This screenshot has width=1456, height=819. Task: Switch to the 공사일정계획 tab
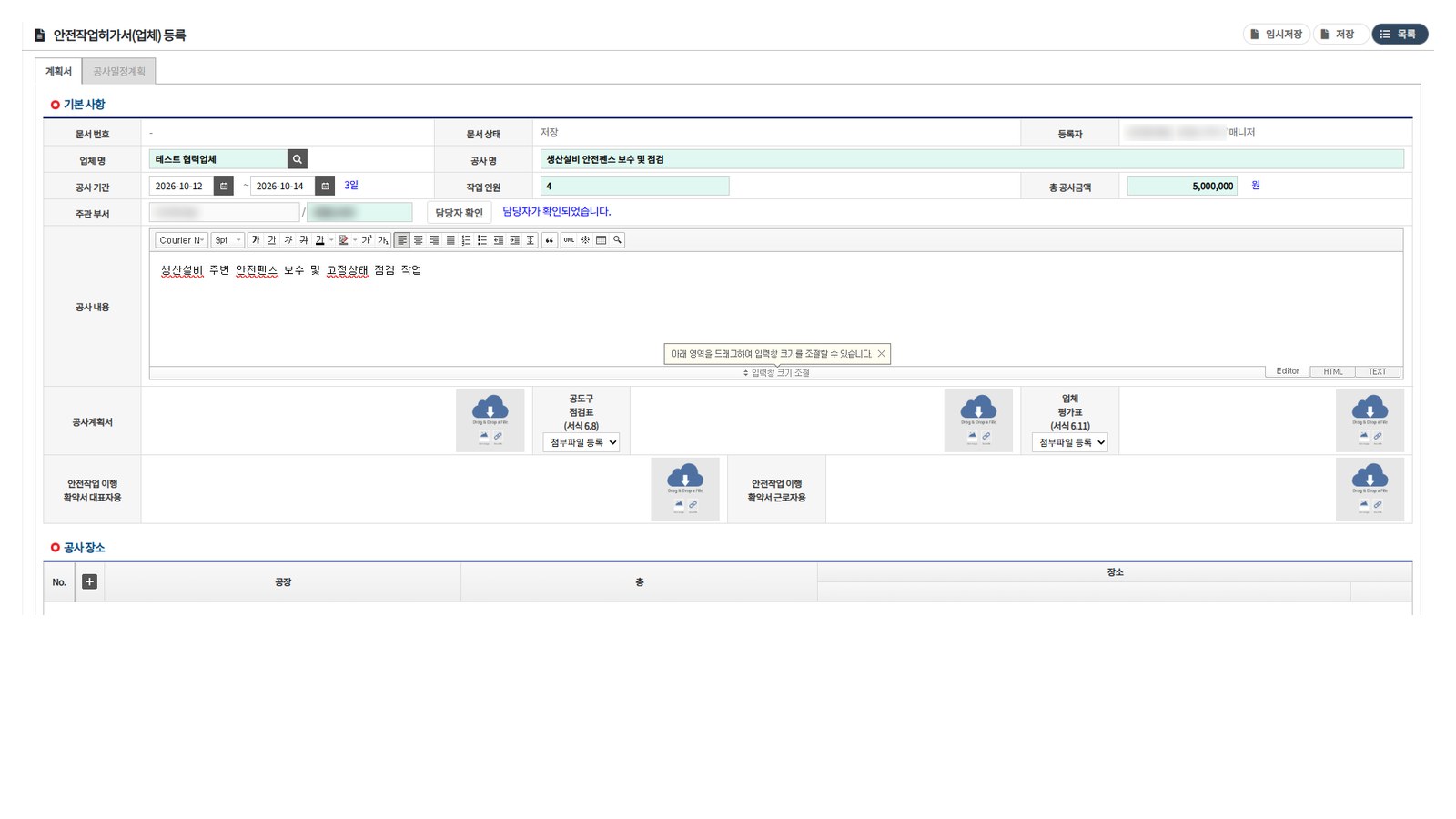pos(119,71)
